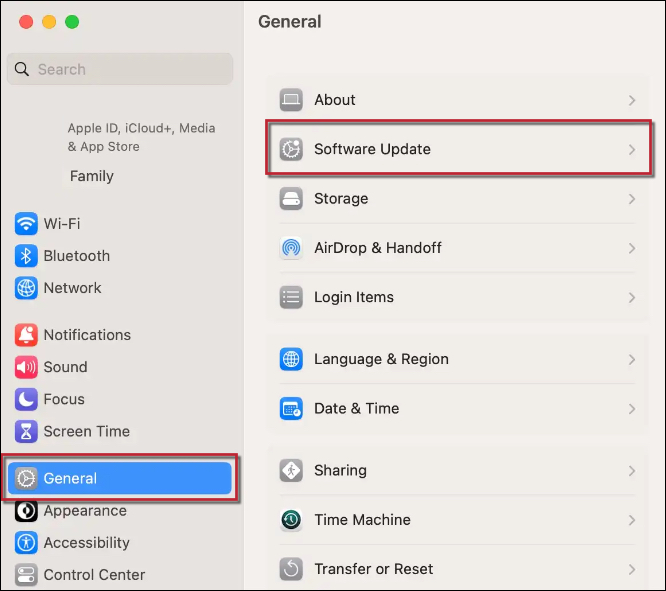Screen dimensions: 666x591
Task: Open the Software Update label
Action: tap(372, 149)
